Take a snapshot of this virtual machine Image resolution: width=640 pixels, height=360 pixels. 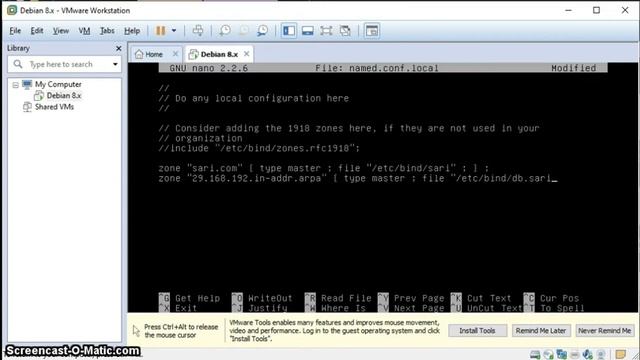pos(224,31)
